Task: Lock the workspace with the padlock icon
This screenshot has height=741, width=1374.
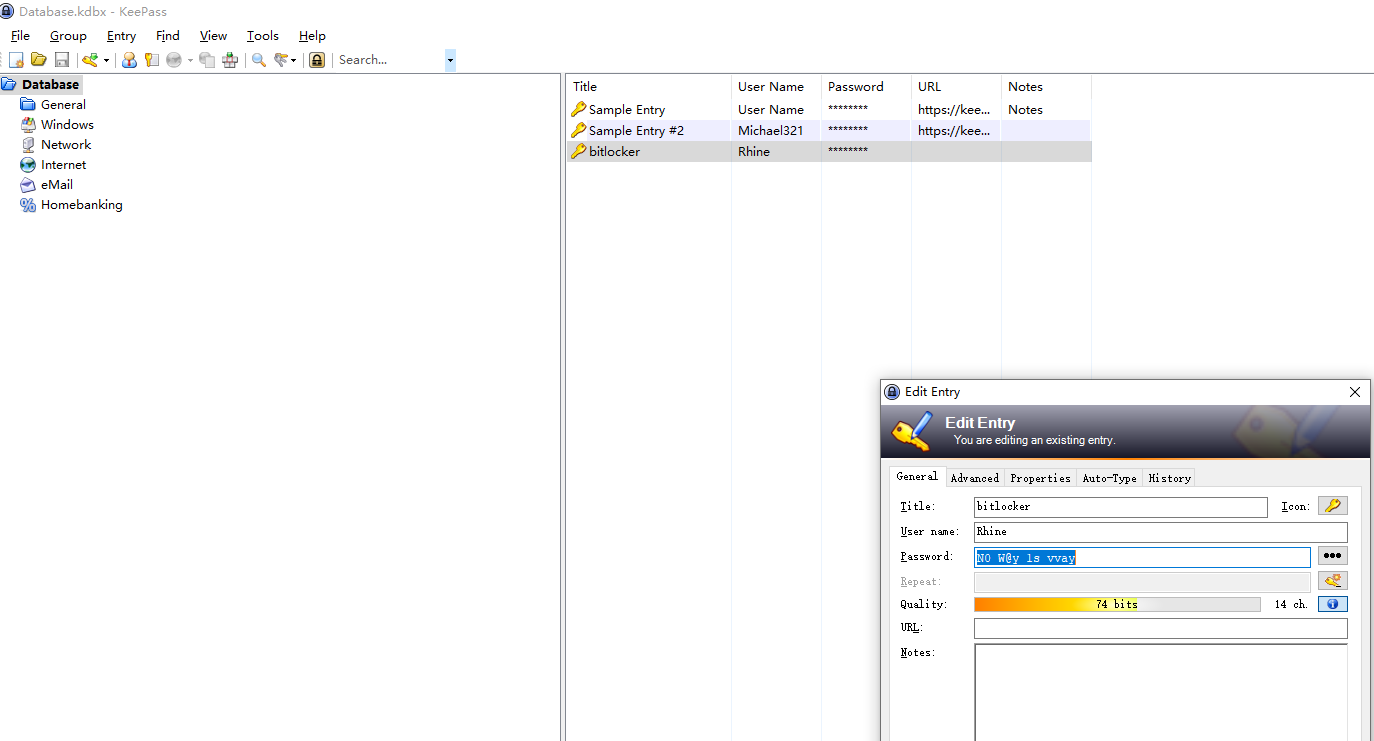Action: click(317, 60)
